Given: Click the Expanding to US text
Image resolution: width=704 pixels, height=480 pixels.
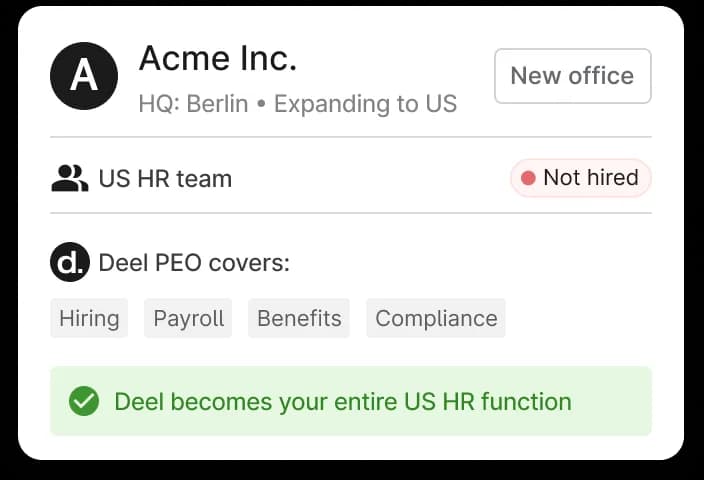Looking at the screenshot, I should [x=365, y=104].
